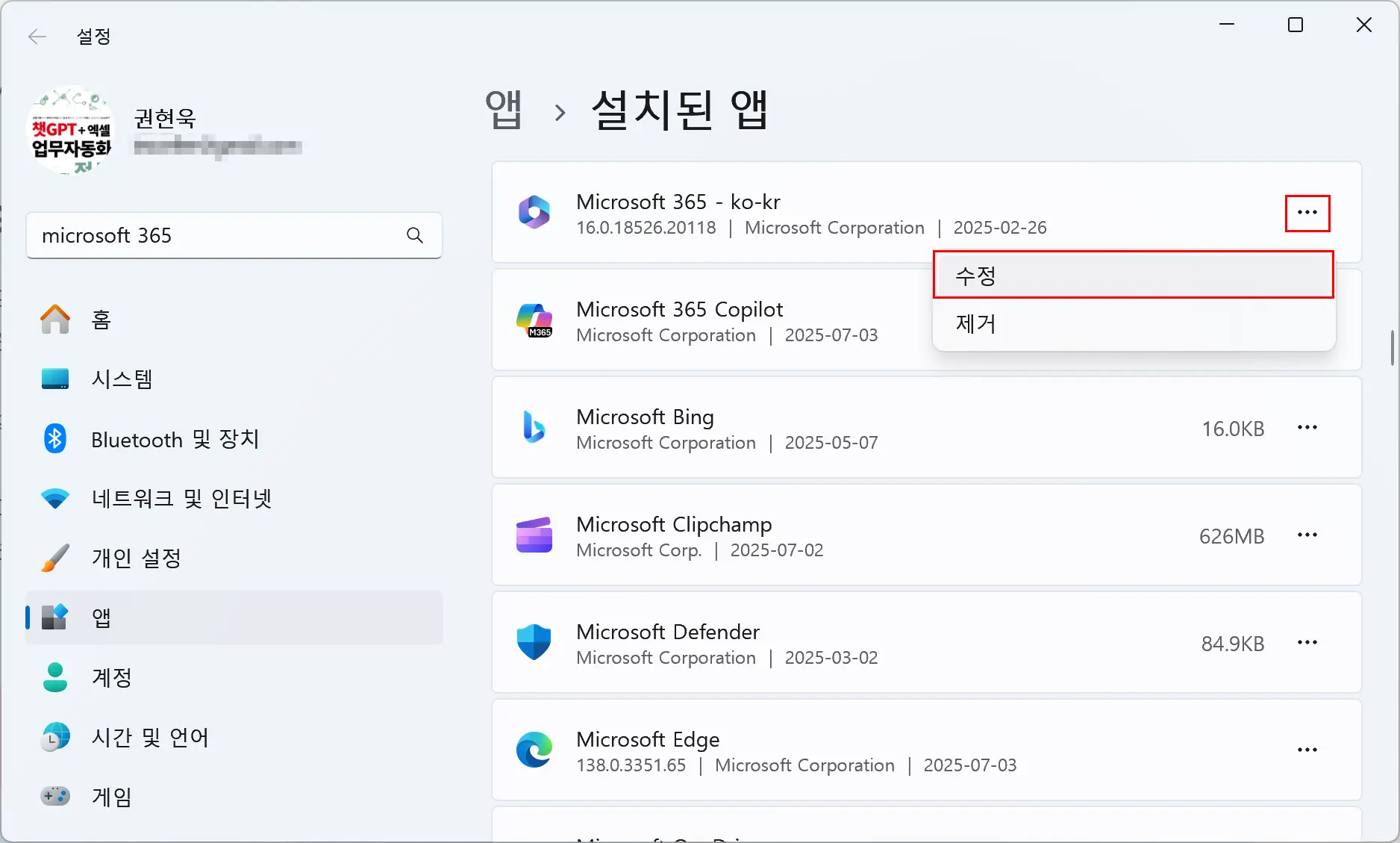This screenshot has width=1400, height=843.
Task: Click the back arrow in Settings title bar
Action: (37, 37)
